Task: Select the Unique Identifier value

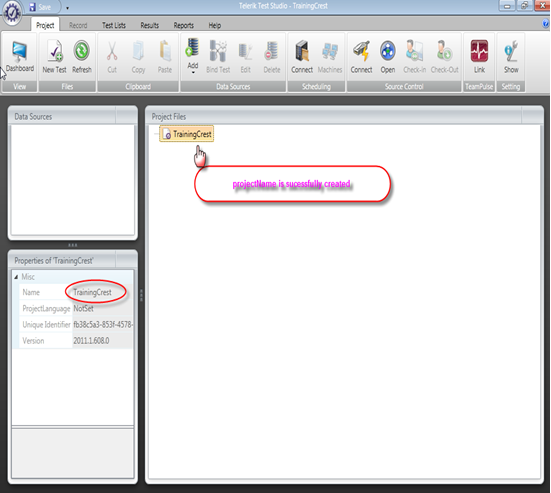Action: 103,325
